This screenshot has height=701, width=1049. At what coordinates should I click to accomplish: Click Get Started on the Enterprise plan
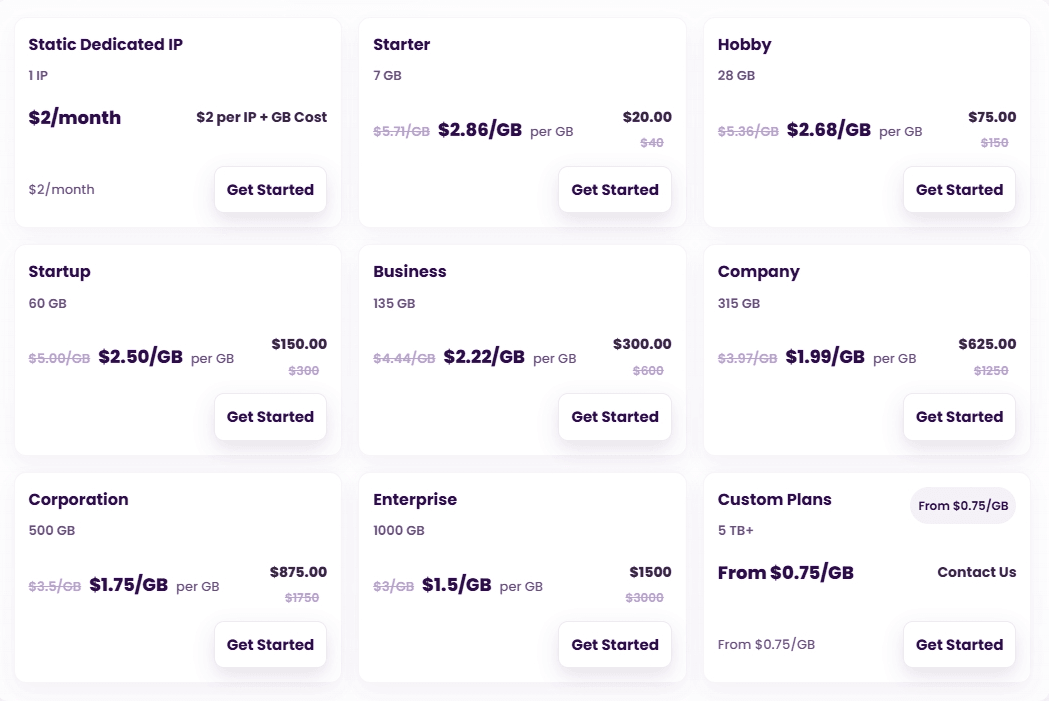pos(615,645)
